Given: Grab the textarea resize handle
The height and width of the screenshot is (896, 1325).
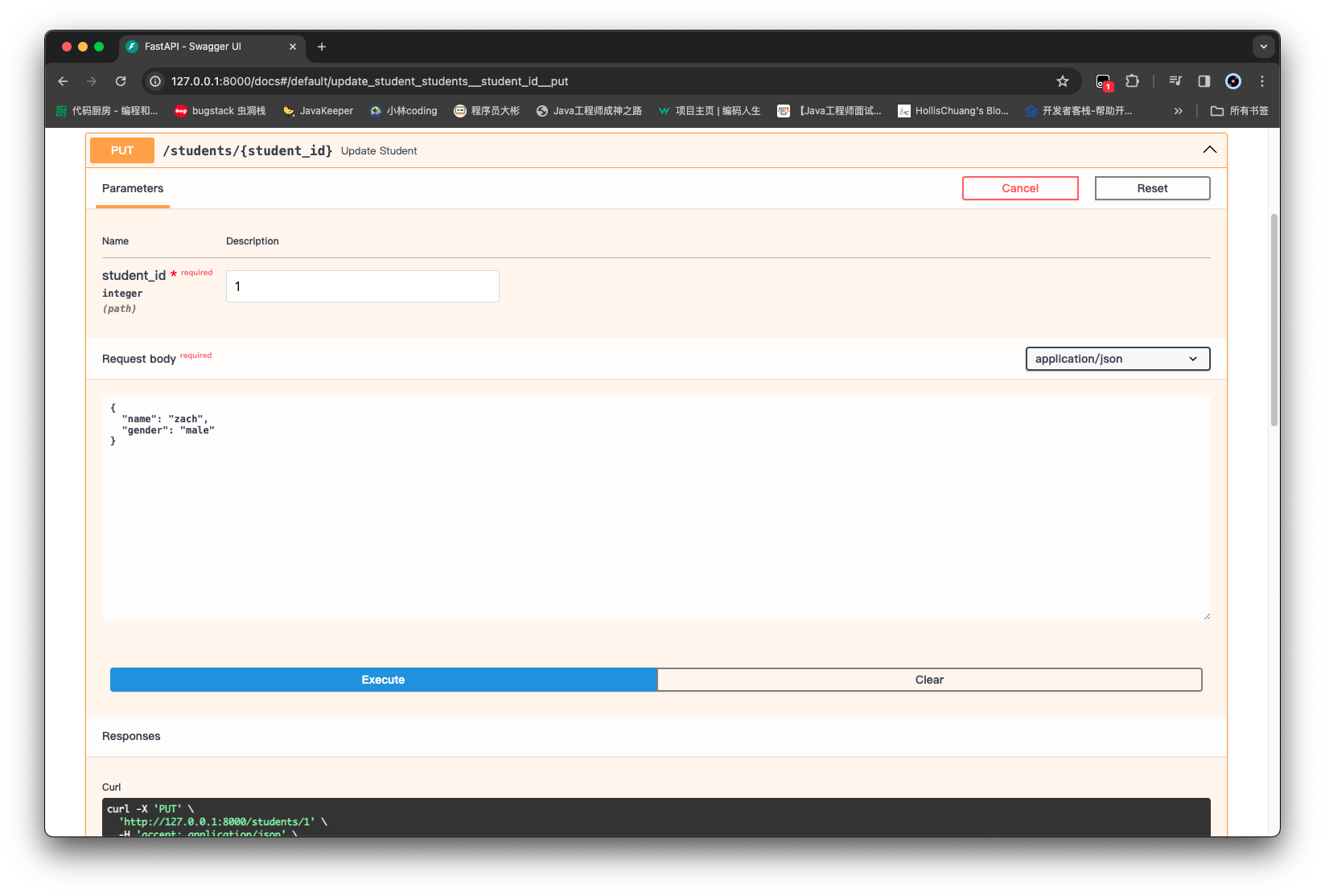Looking at the screenshot, I should 1206,615.
